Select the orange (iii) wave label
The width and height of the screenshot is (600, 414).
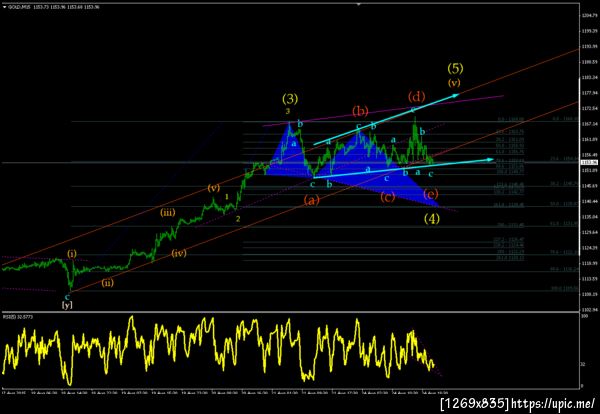click(168, 213)
